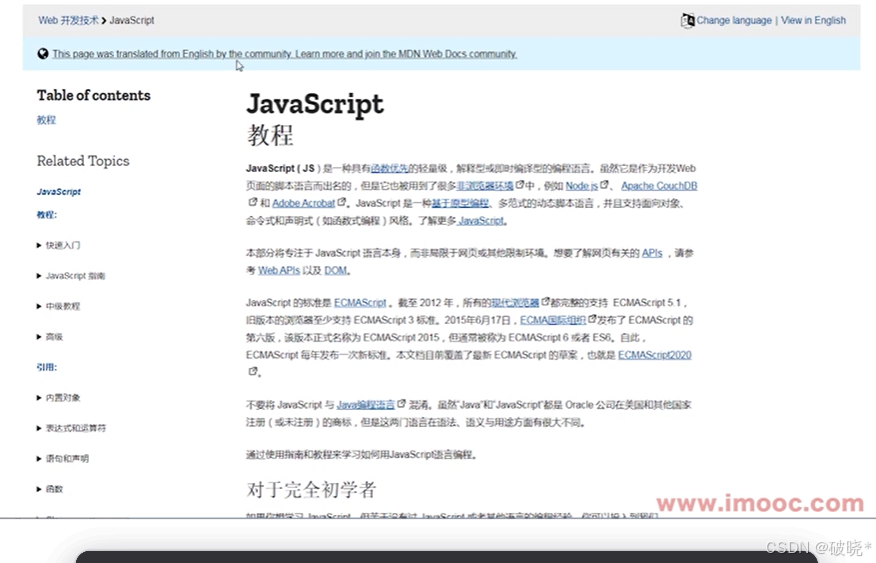Open the ECMAScript2020 link
The image size is (876, 563).
(655, 355)
